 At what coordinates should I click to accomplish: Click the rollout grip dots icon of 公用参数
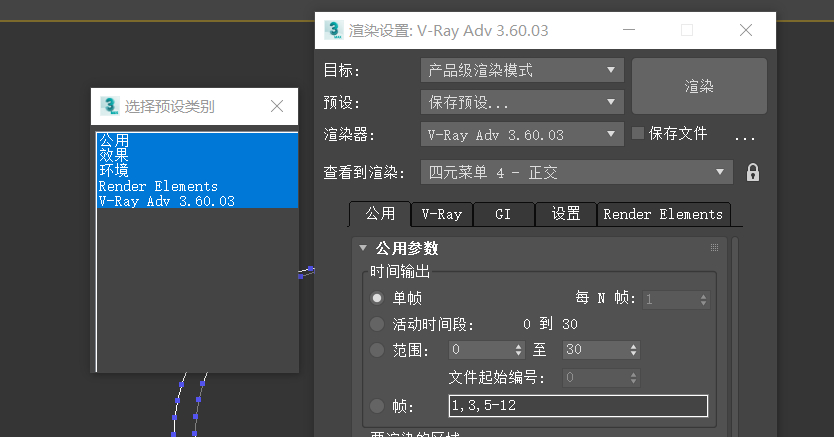714,248
